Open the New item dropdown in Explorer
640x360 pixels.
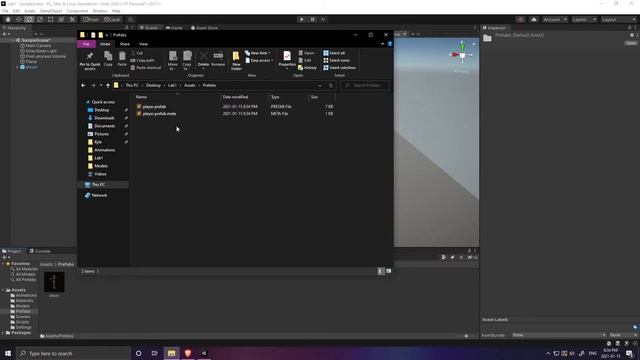point(258,53)
